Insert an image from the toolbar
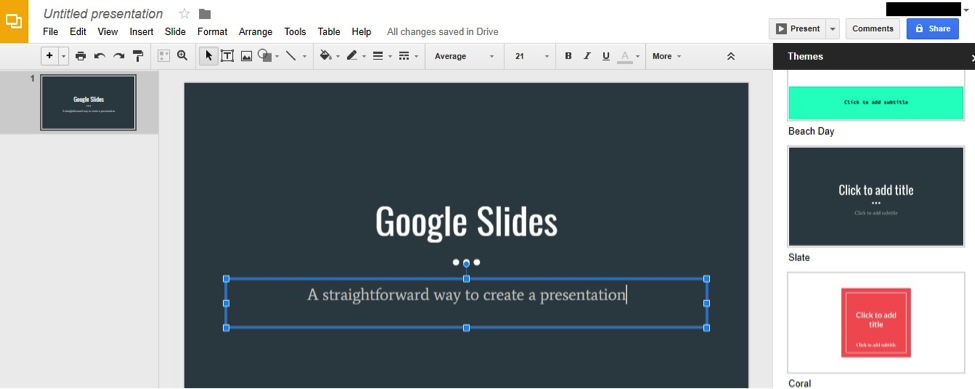This screenshot has width=975, height=389. pos(246,56)
